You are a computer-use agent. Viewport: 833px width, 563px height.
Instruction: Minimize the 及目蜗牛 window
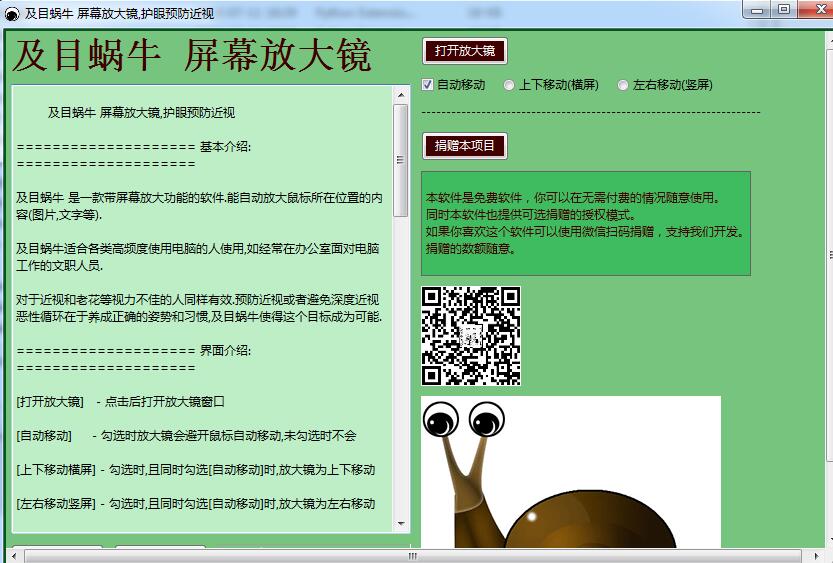click(758, 10)
